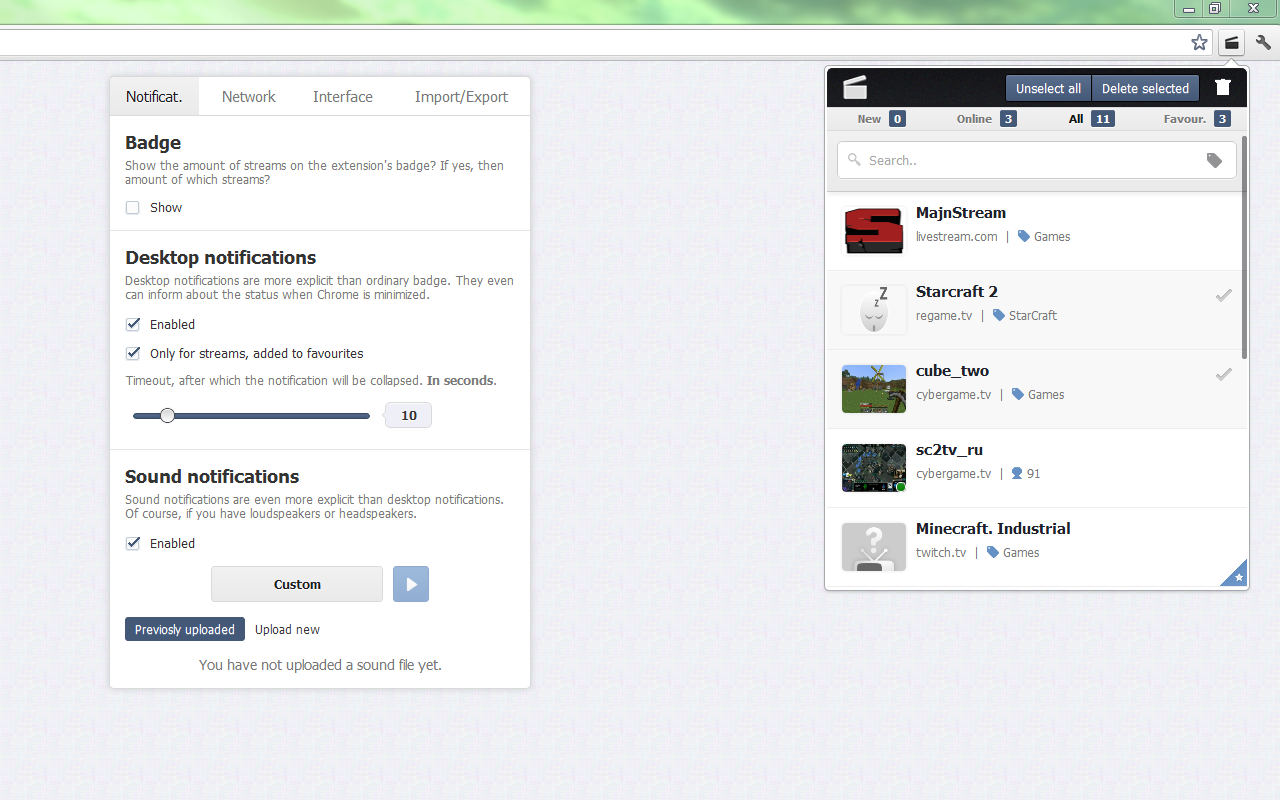The width and height of the screenshot is (1280, 800).
Task: Open the Minecraft. Industrial placeholder thumbnail
Action: coord(874,547)
